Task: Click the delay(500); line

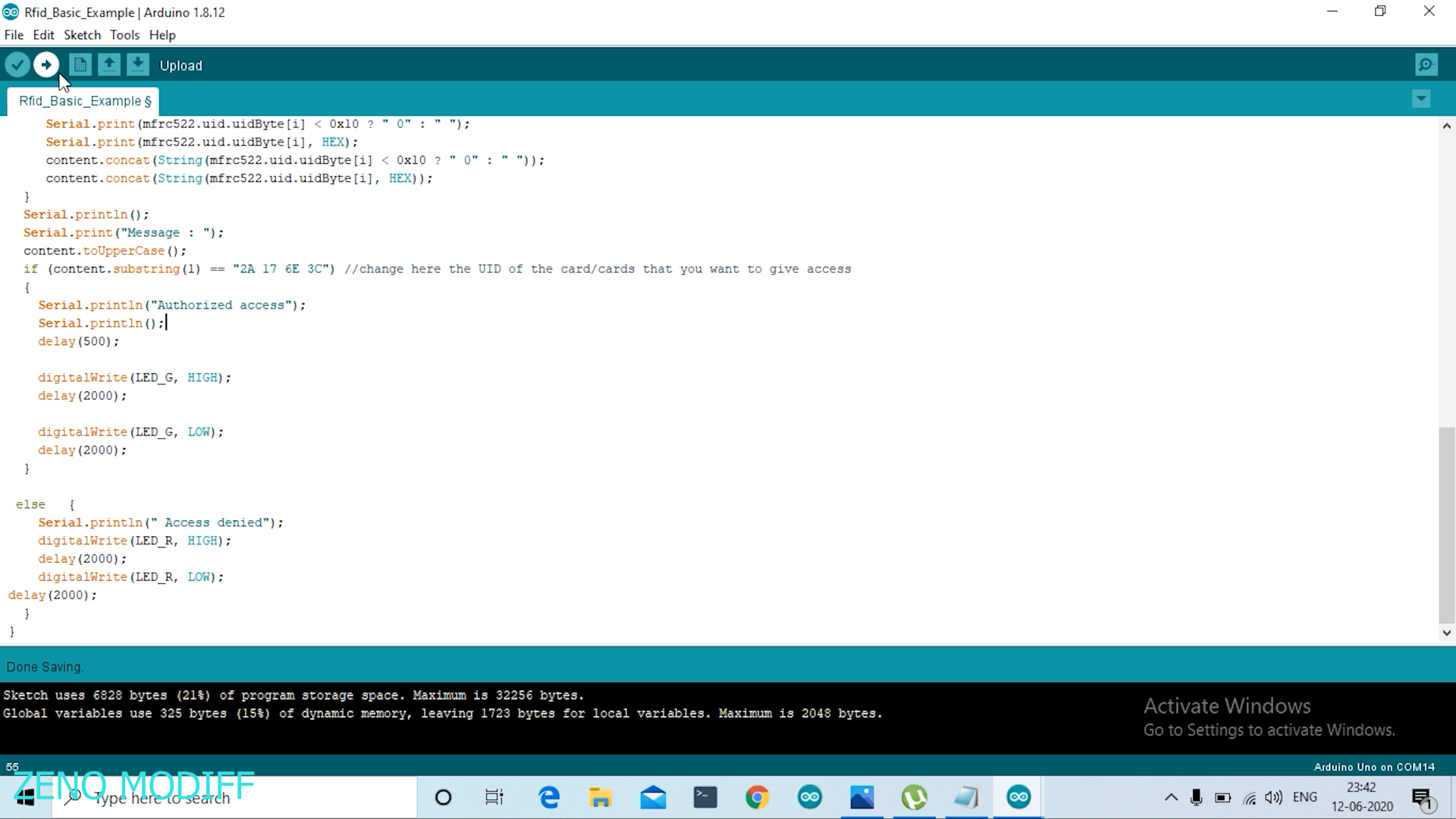Action: click(79, 342)
